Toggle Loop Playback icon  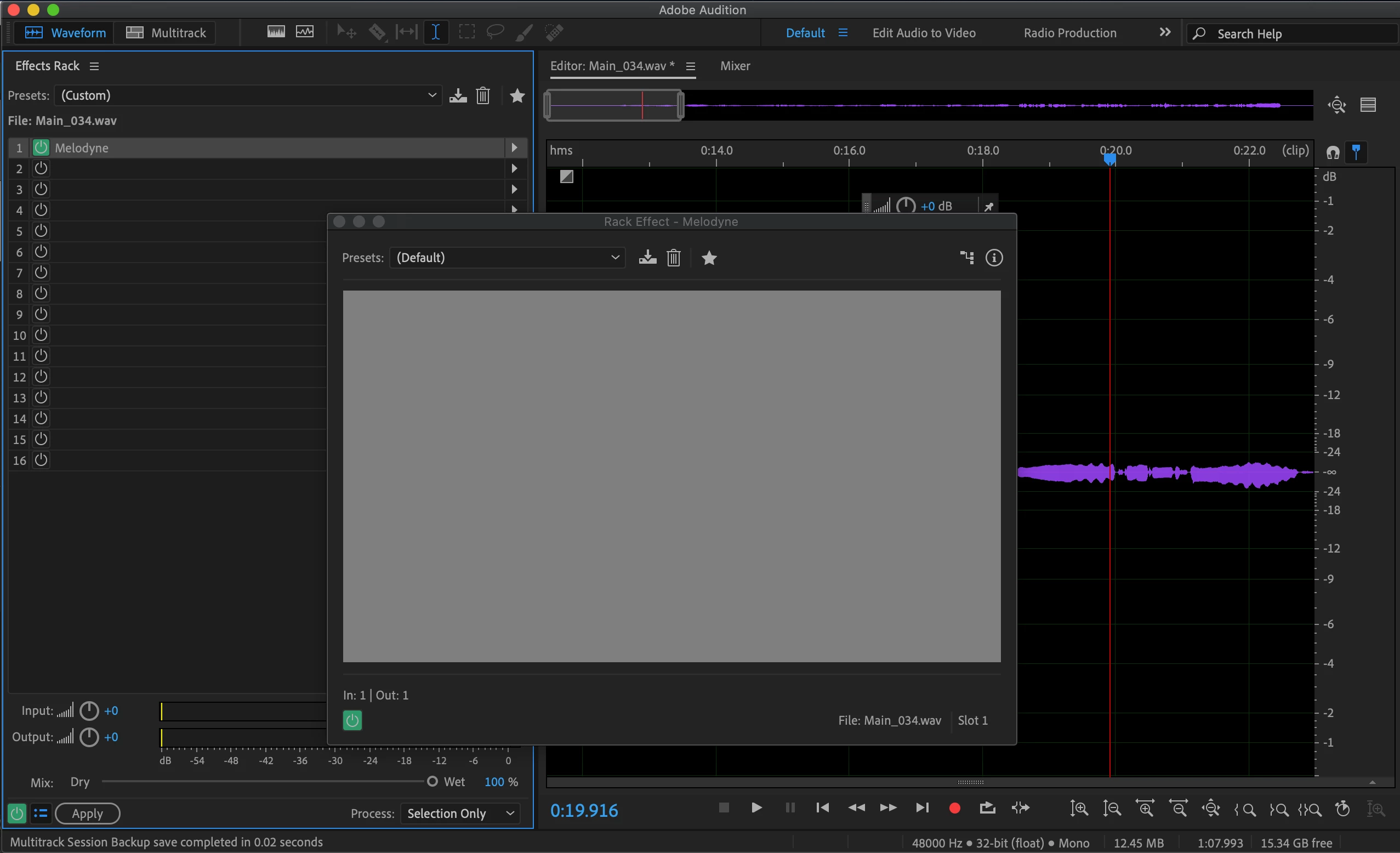click(x=987, y=807)
